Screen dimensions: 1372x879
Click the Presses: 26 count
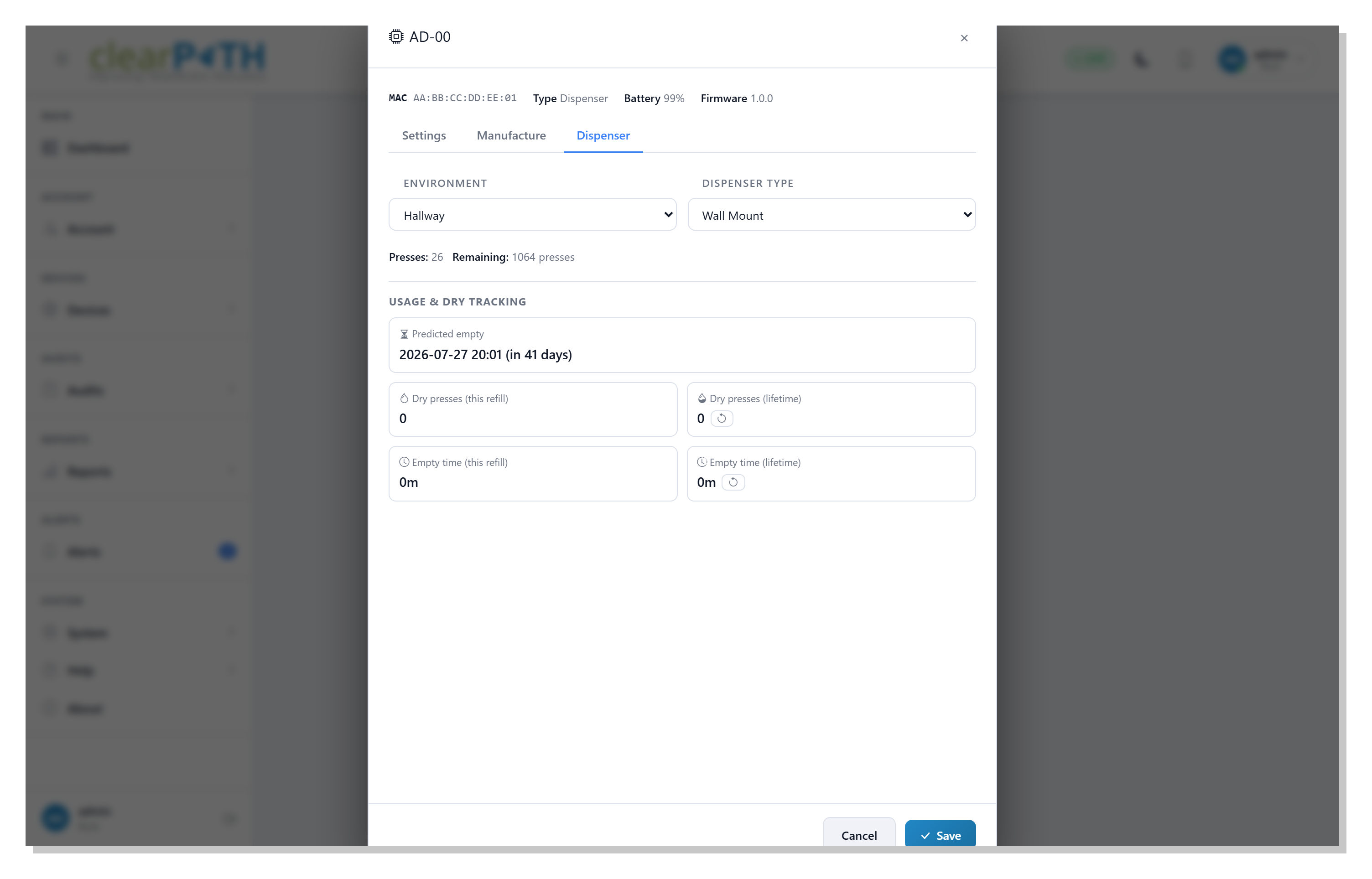pos(416,257)
